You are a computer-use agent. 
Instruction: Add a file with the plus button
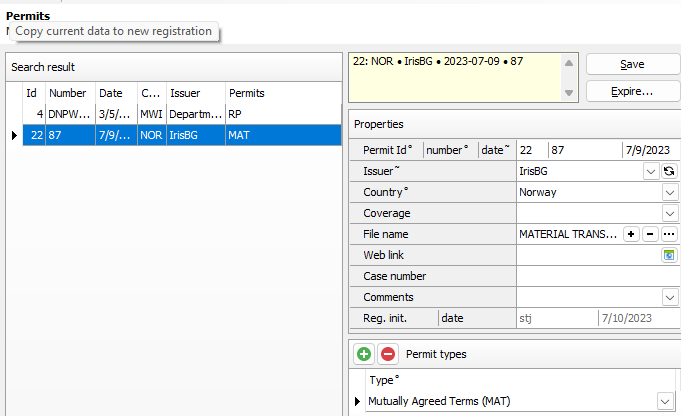[631, 234]
